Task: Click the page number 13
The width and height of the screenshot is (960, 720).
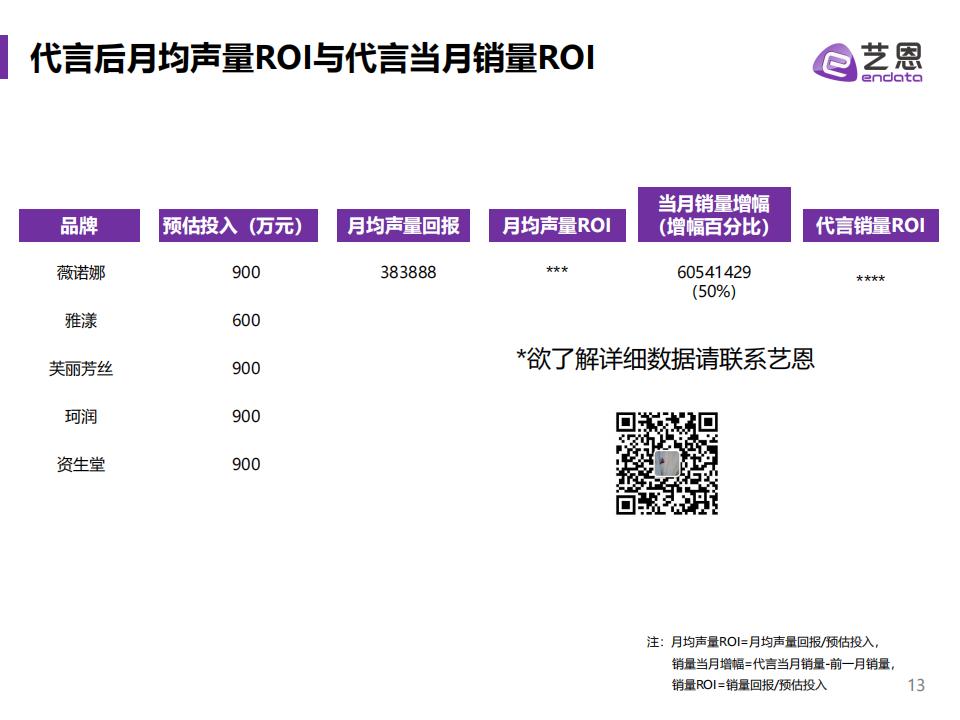Action: click(x=915, y=685)
